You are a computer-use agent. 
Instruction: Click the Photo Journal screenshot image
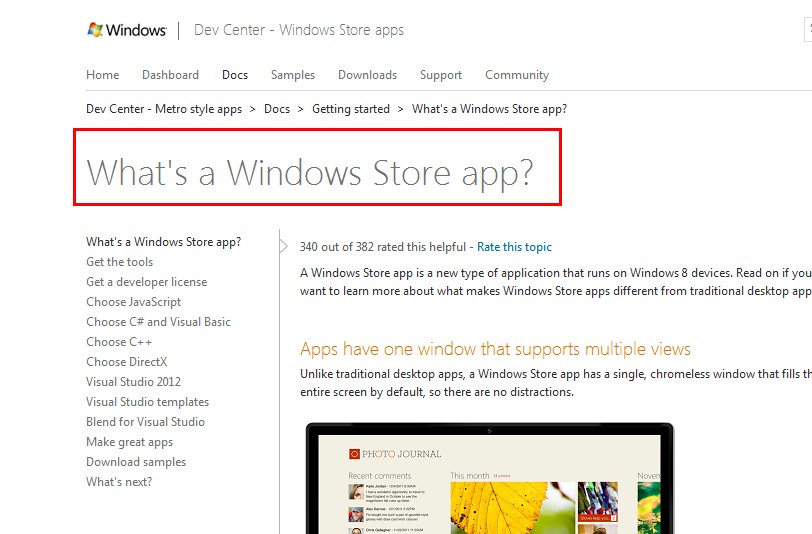click(x=490, y=479)
